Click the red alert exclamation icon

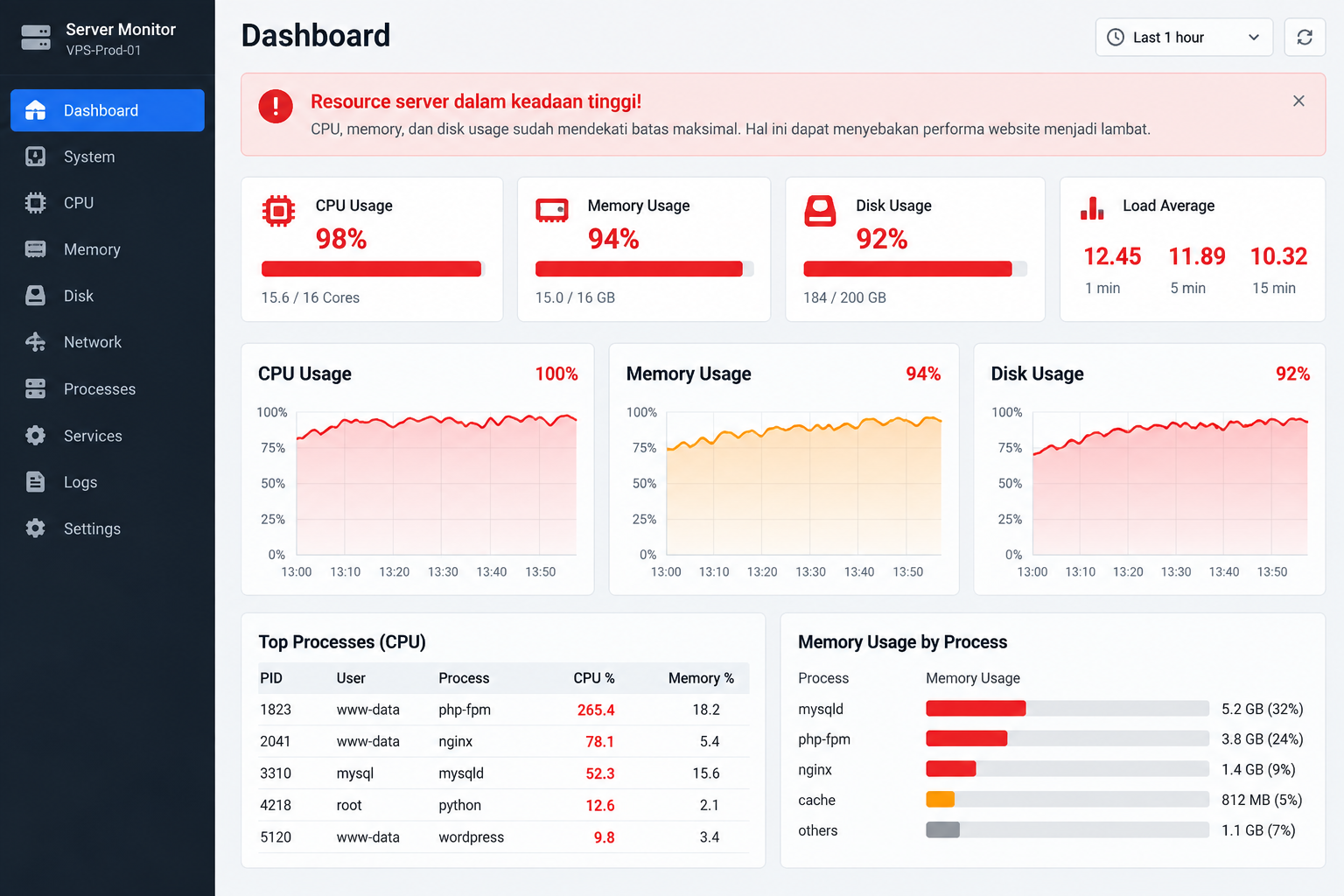click(x=276, y=107)
